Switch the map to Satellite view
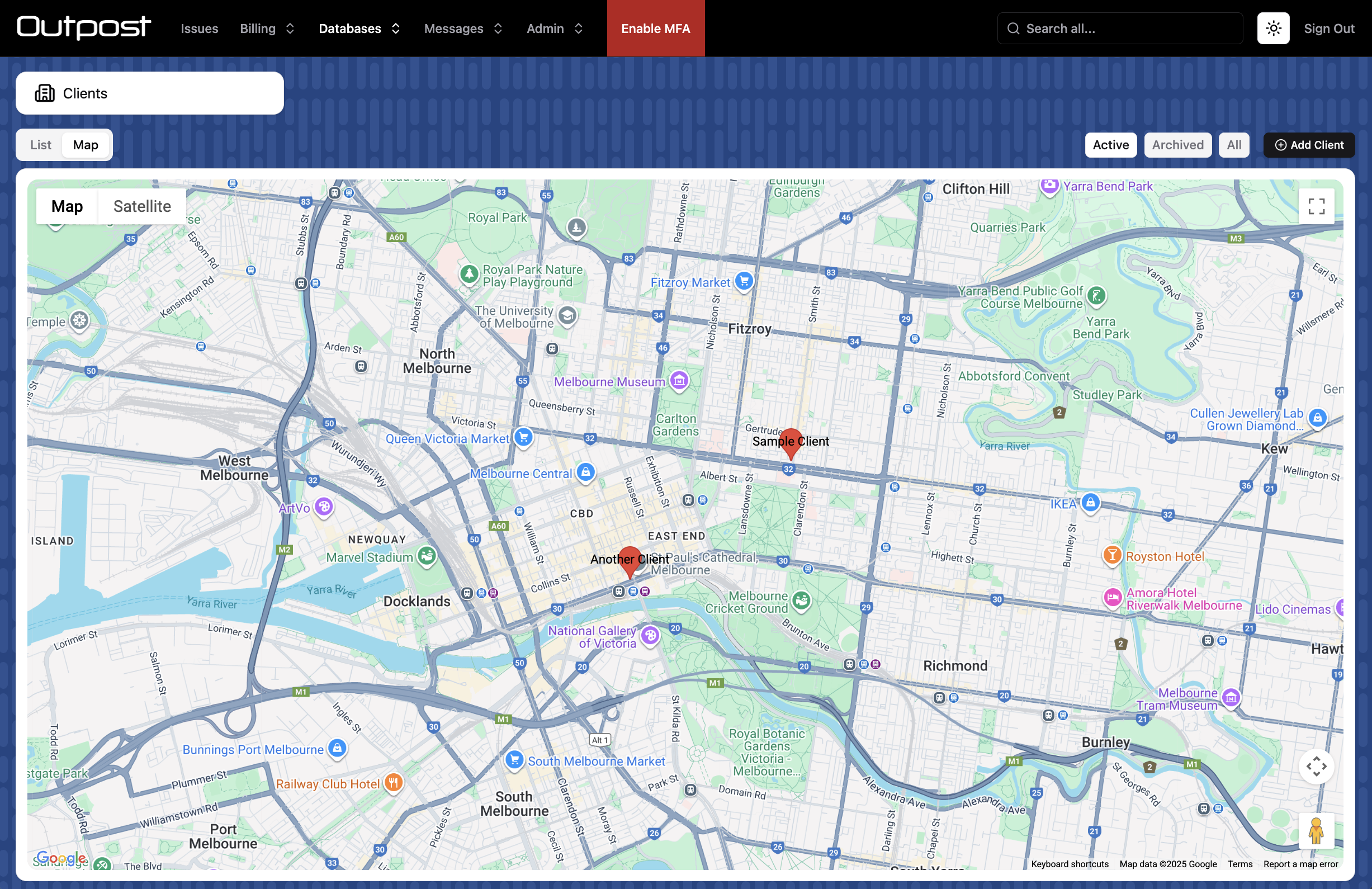 [x=142, y=206]
